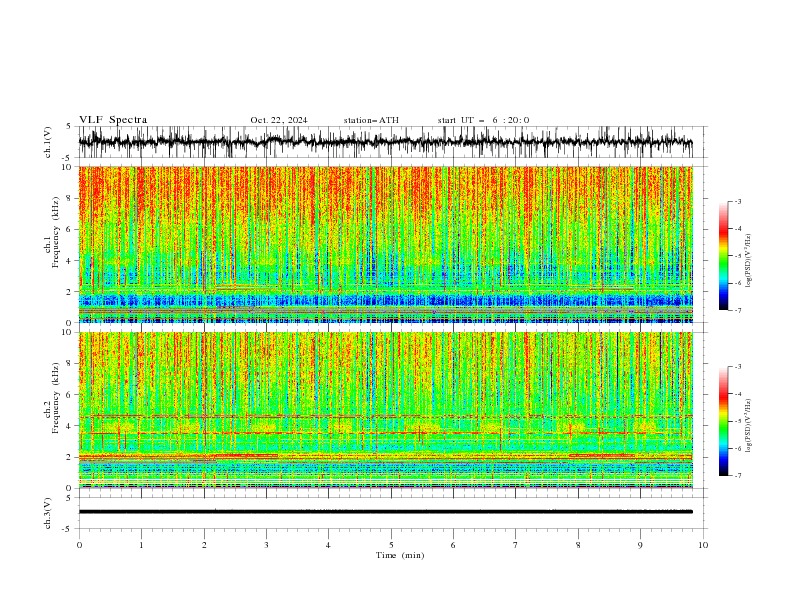
Task: Click the ch.3 flat waveform trace
Action: click(385, 512)
